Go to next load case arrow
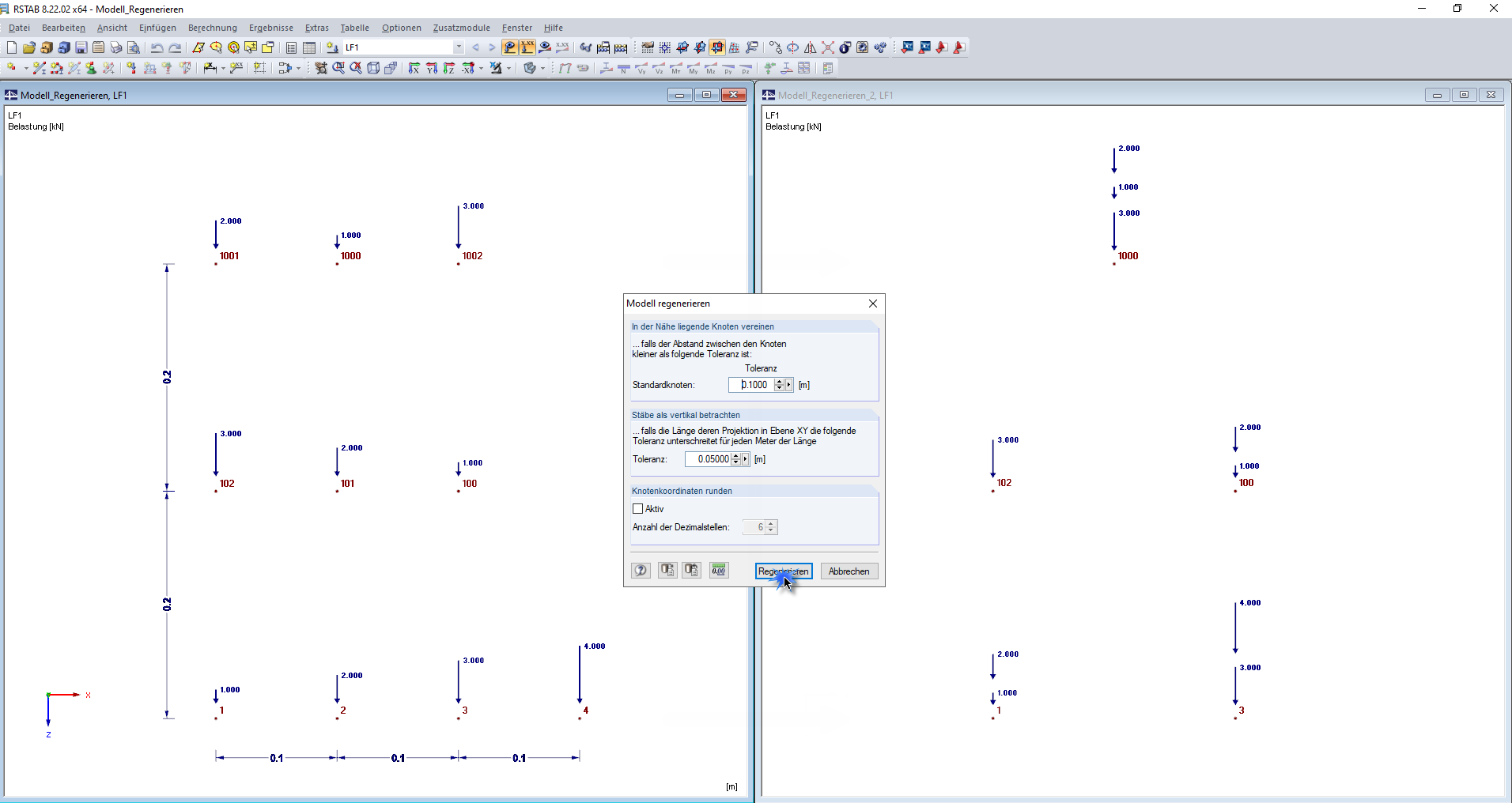 [x=492, y=47]
